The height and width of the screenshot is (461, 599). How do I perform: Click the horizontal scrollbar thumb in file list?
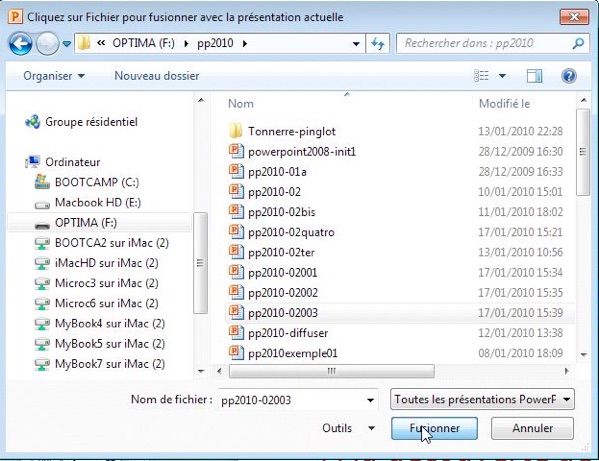pyautogui.click(x=331, y=371)
